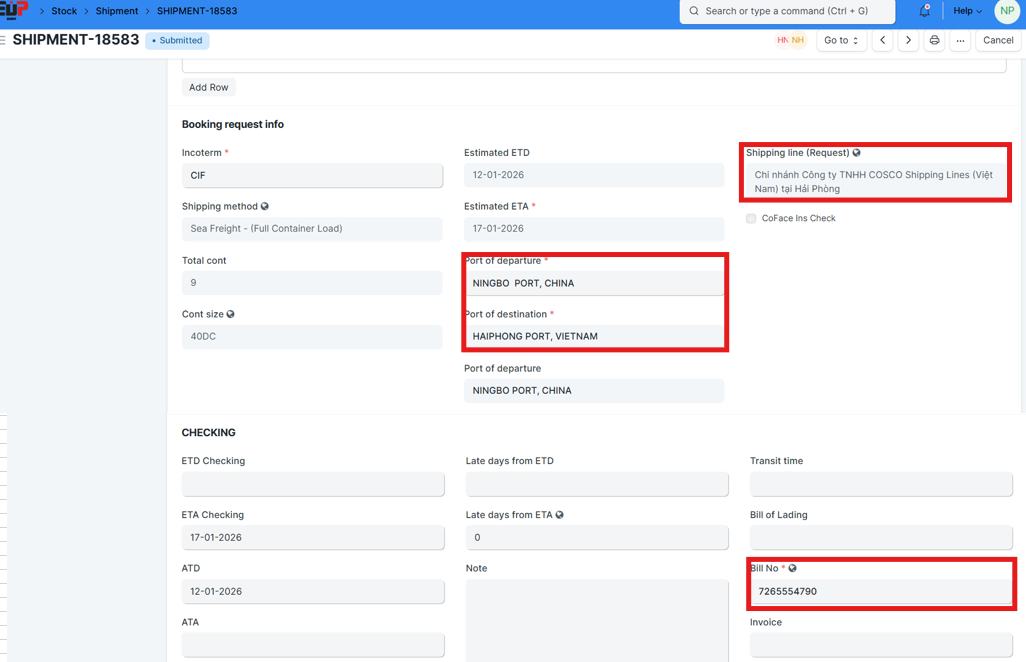The image size is (1026, 662).
Task: Click the company logo home icon
Action: click(14, 11)
